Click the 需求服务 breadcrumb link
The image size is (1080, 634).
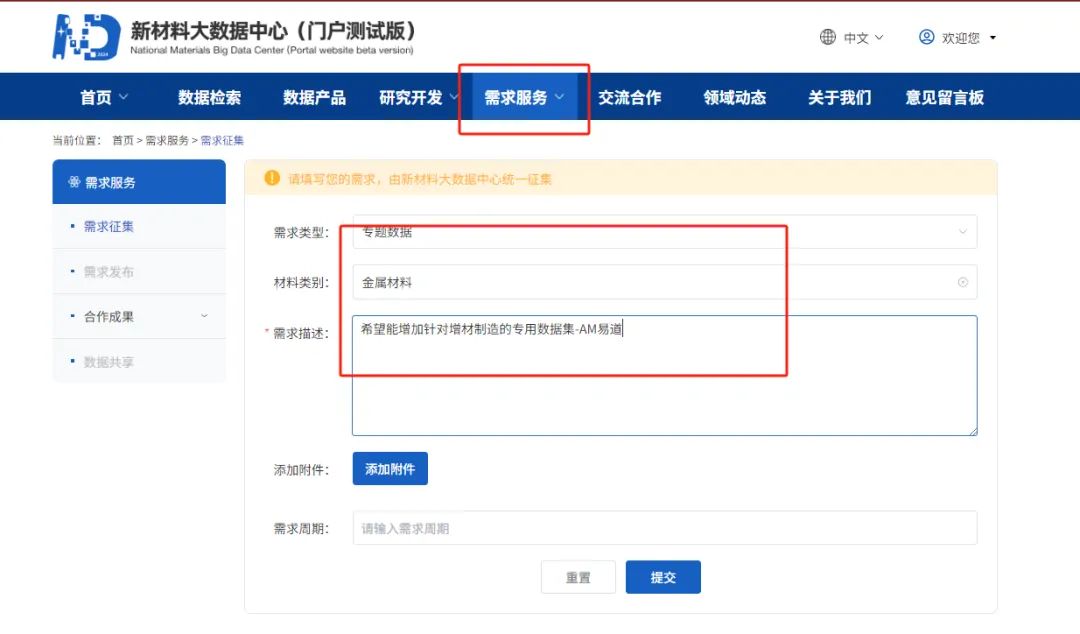167,140
